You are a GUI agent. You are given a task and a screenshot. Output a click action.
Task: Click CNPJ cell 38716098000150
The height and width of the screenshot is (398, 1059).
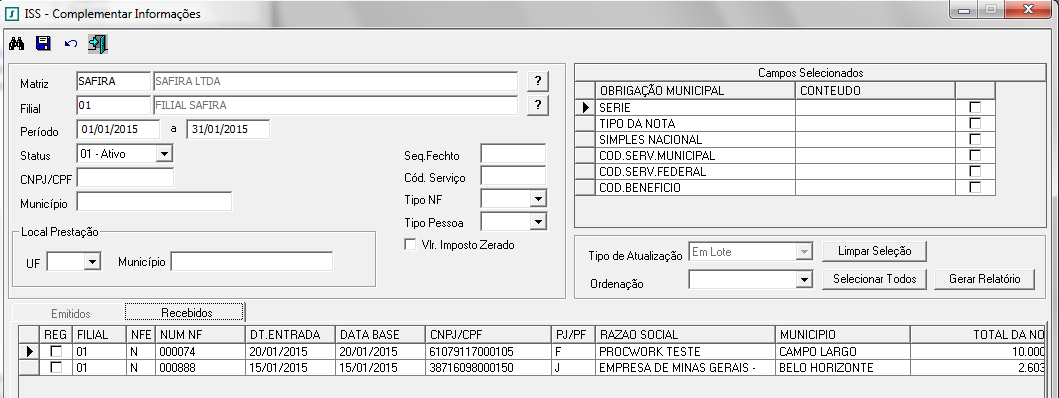[488, 368]
